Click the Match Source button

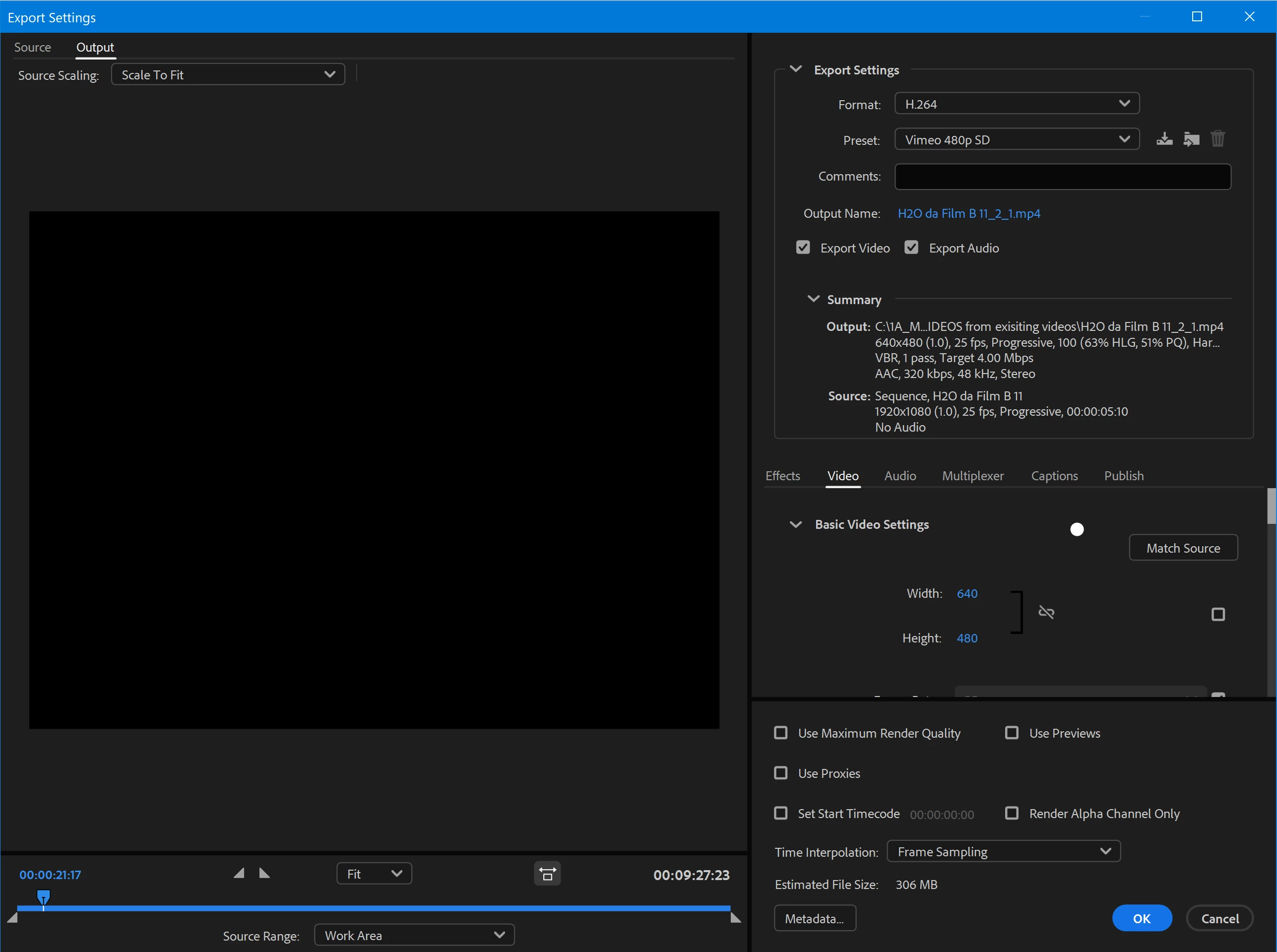[x=1183, y=548]
